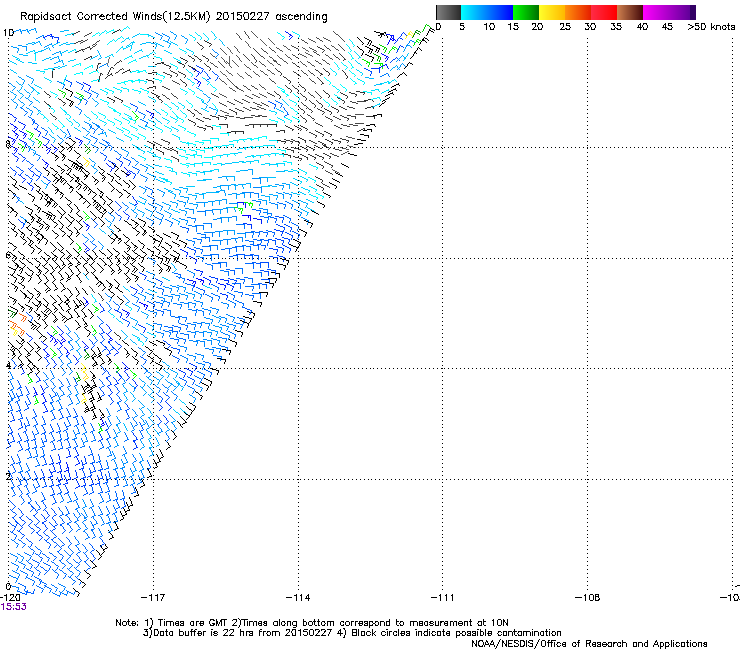Click the gray 0-5 knots color segment
740x650 pixels.
click(448, 12)
